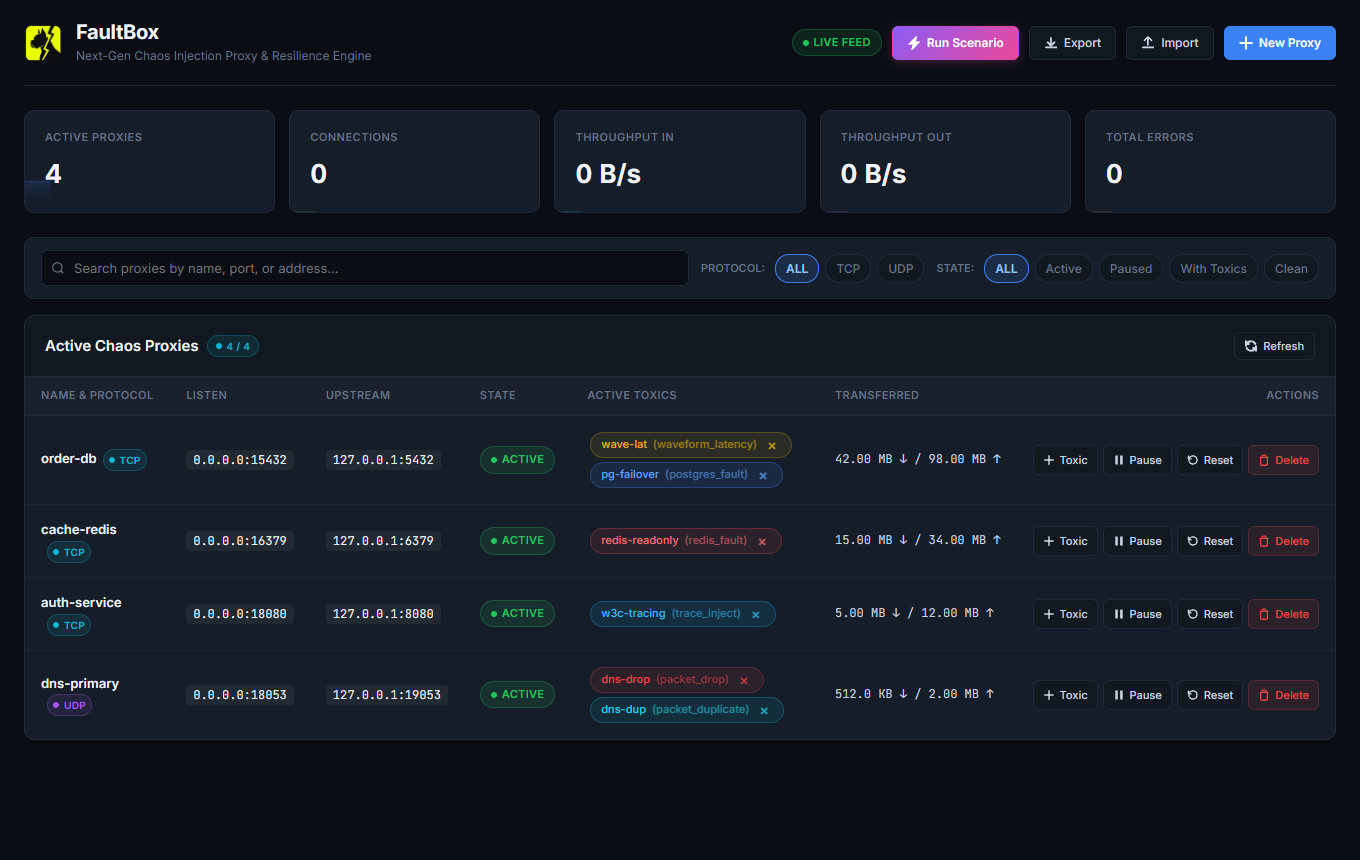
Task: Select the ALL protocol filter
Action: point(797,268)
